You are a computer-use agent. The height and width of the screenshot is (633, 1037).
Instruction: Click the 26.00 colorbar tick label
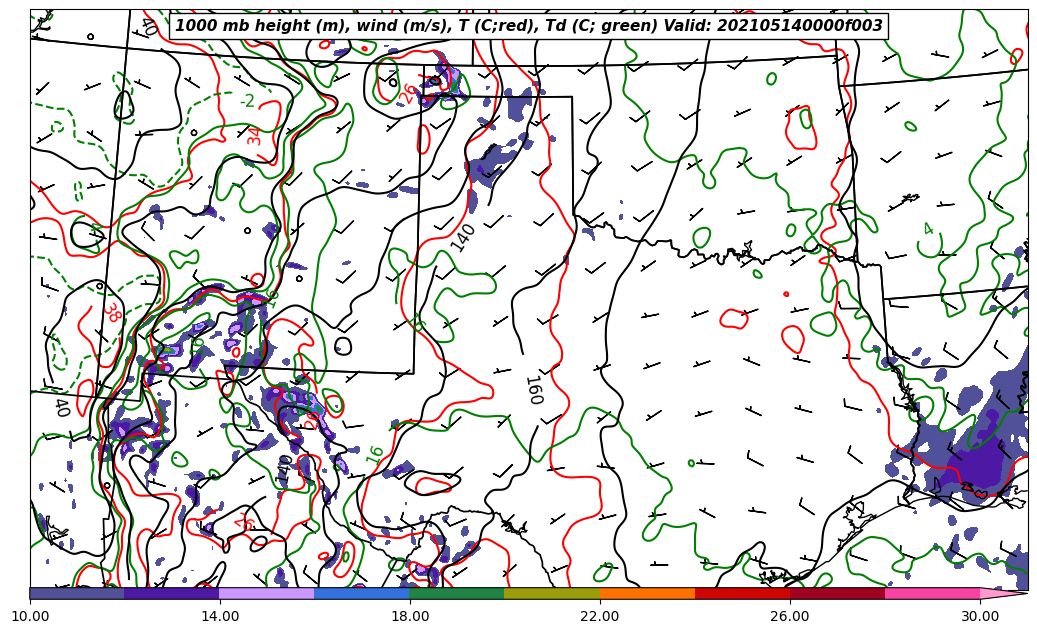coord(790,616)
